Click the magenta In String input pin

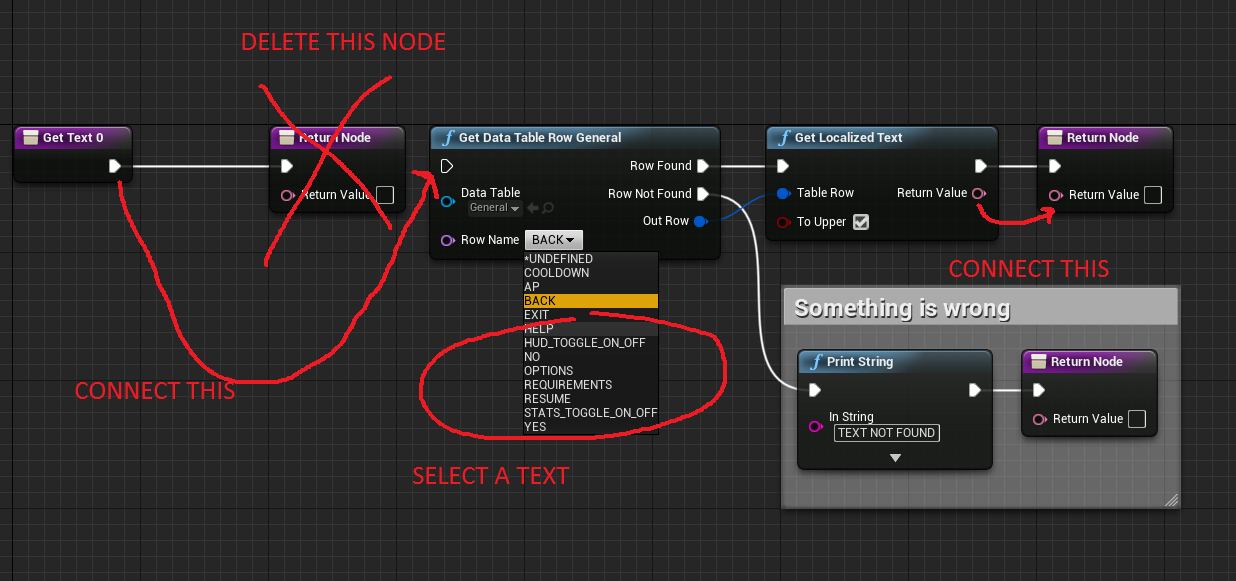pos(816,426)
